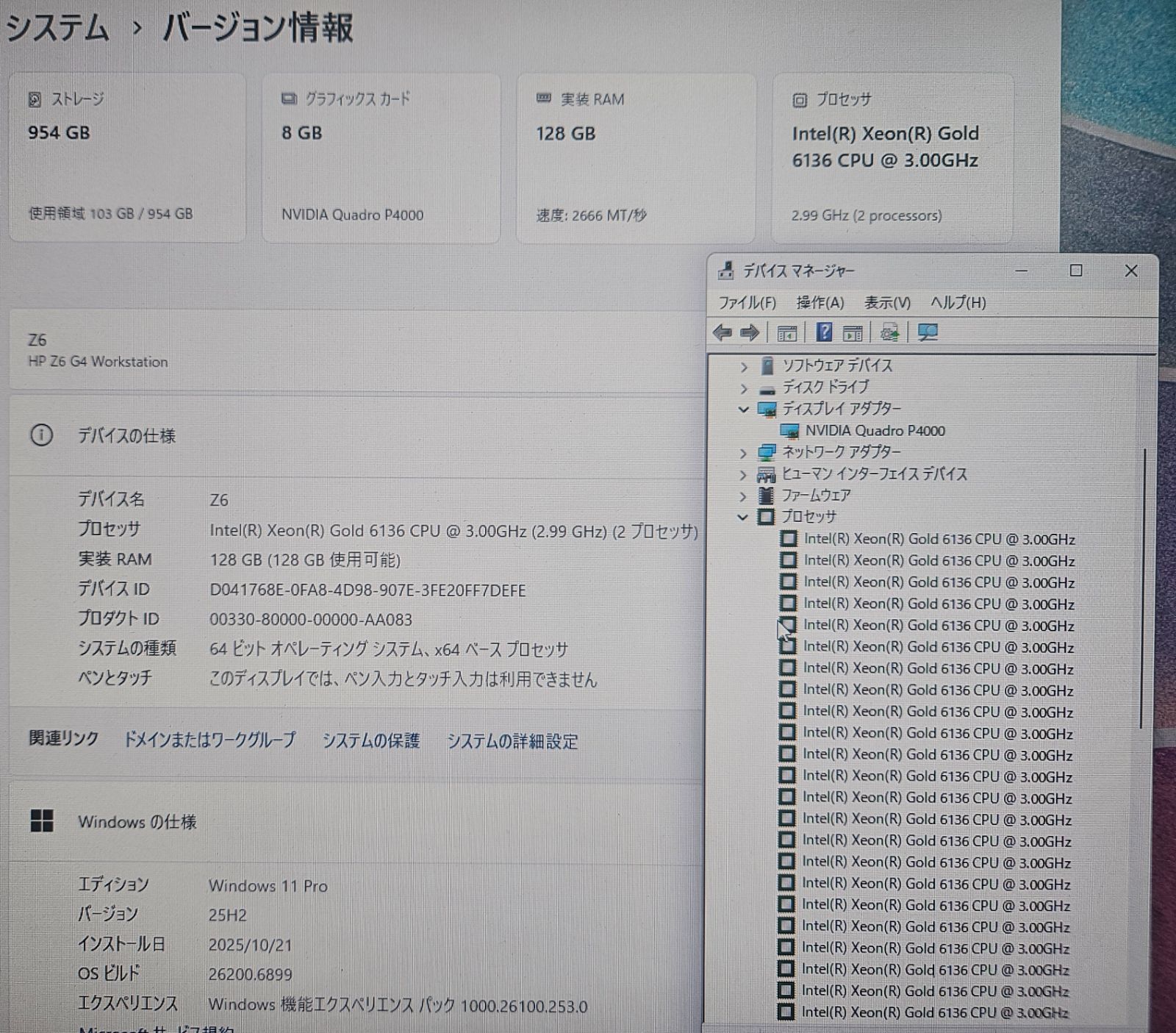Click the Windows logo icon near Windowsの仕様
Screen dimensions: 1176x1033
[x=44, y=821]
